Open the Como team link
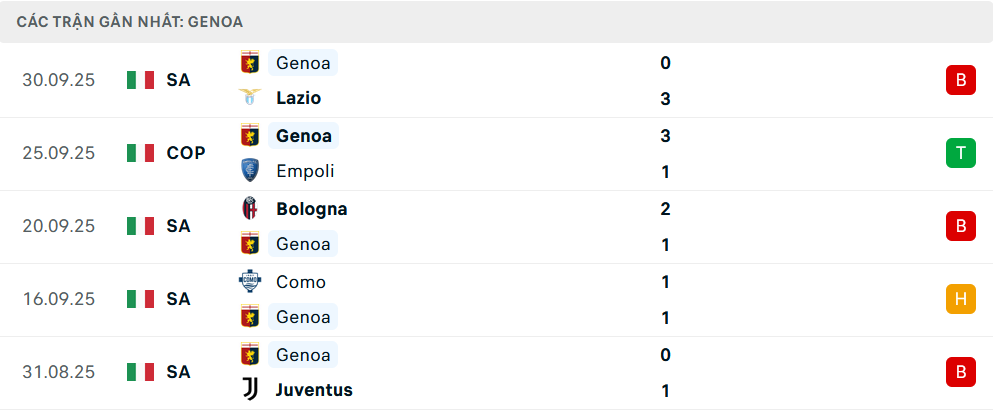The width and height of the screenshot is (993, 410). [x=301, y=282]
